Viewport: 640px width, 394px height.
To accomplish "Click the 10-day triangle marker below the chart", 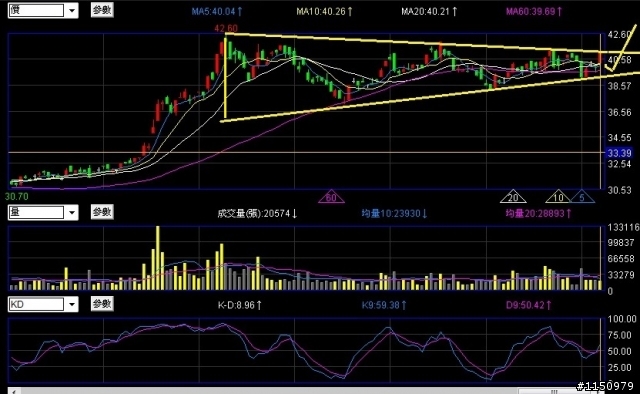I will tap(558, 198).
